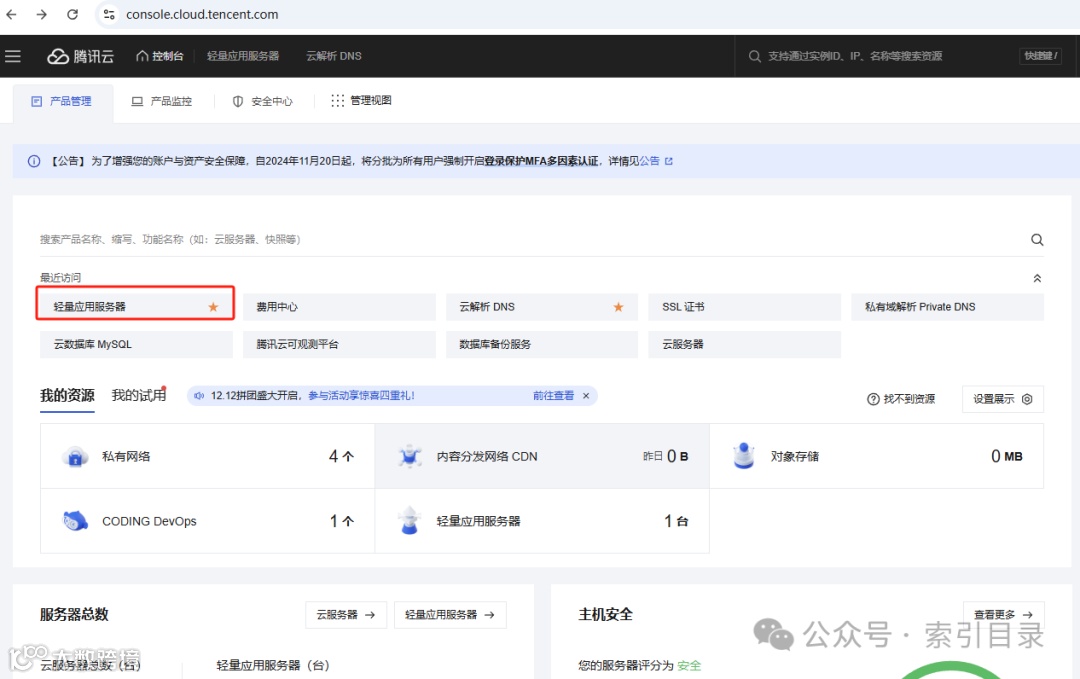The image size is (1080, 679).
Task: Toggle favorite star on 轻量应用服务器
Action: (214, 307)
